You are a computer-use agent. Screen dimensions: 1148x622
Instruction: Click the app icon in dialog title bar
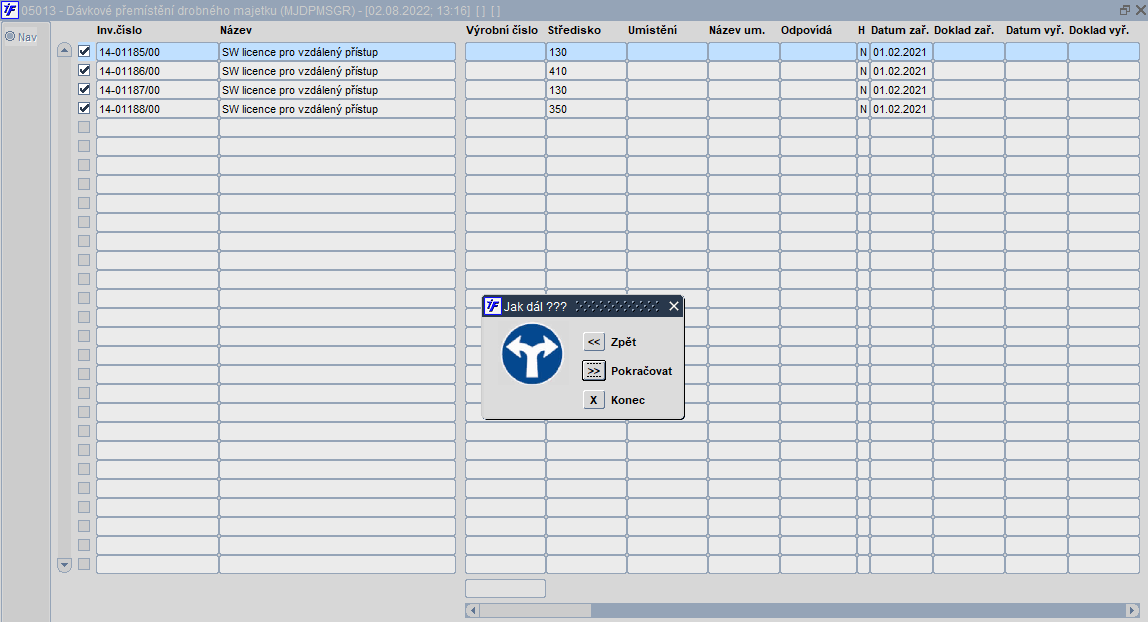tap(493, 306)
